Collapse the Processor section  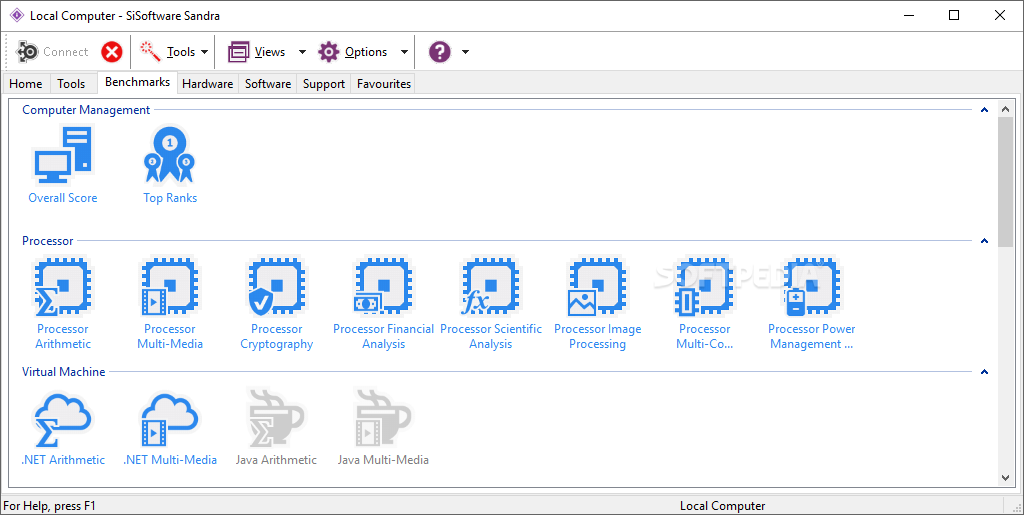click(x=984, y=241)
